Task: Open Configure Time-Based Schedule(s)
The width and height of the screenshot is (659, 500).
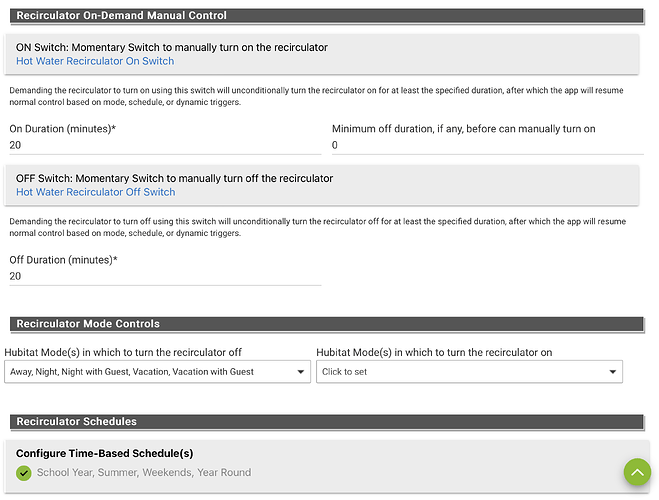Action: pyautogui.click(x=105, y=453)
